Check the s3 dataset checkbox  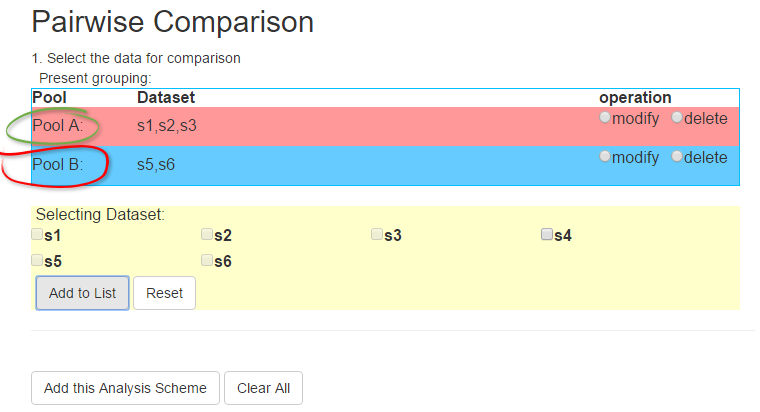(377, 235)
